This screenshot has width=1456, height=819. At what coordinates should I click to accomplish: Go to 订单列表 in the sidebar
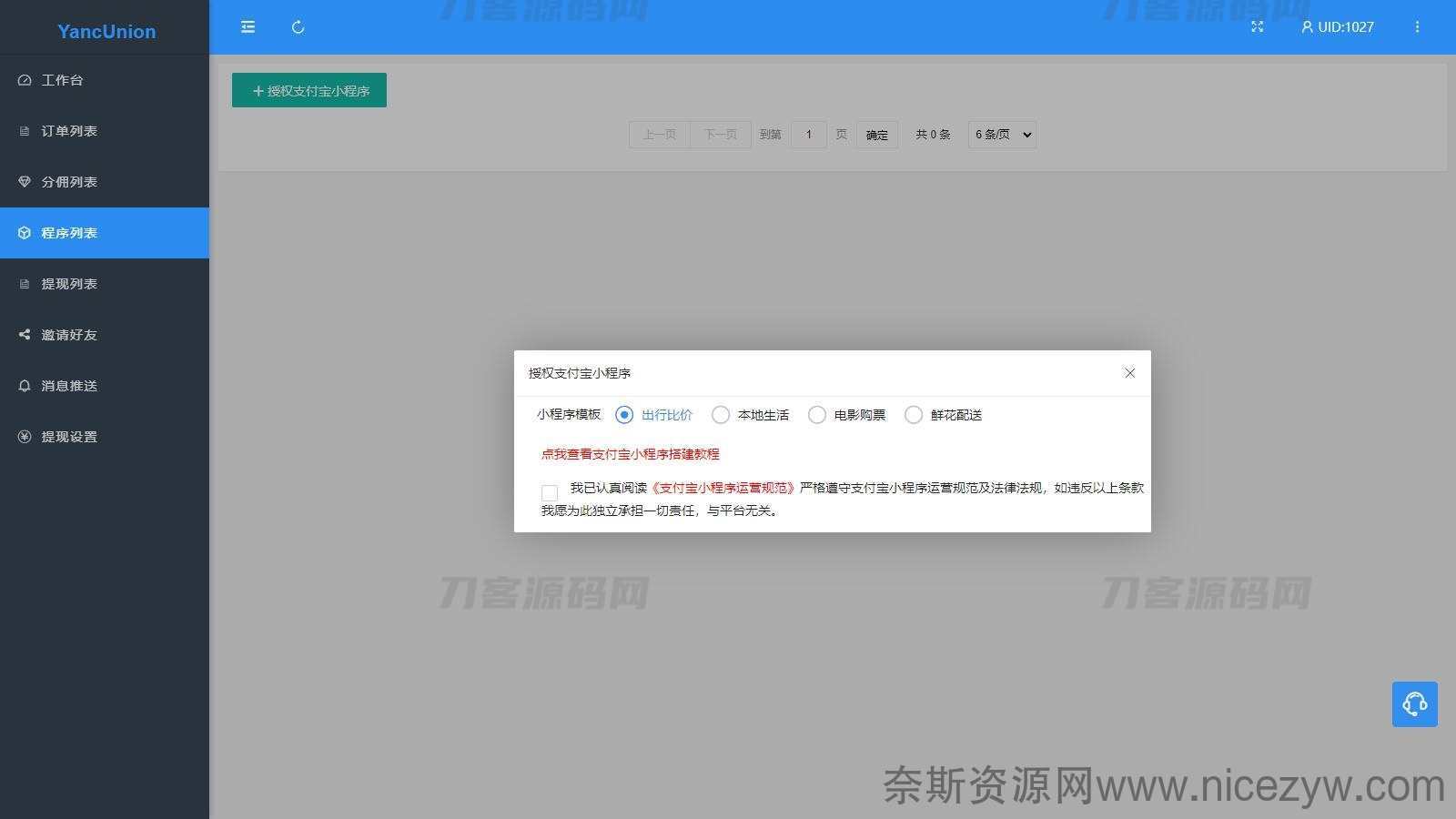(x=105, y=131)
